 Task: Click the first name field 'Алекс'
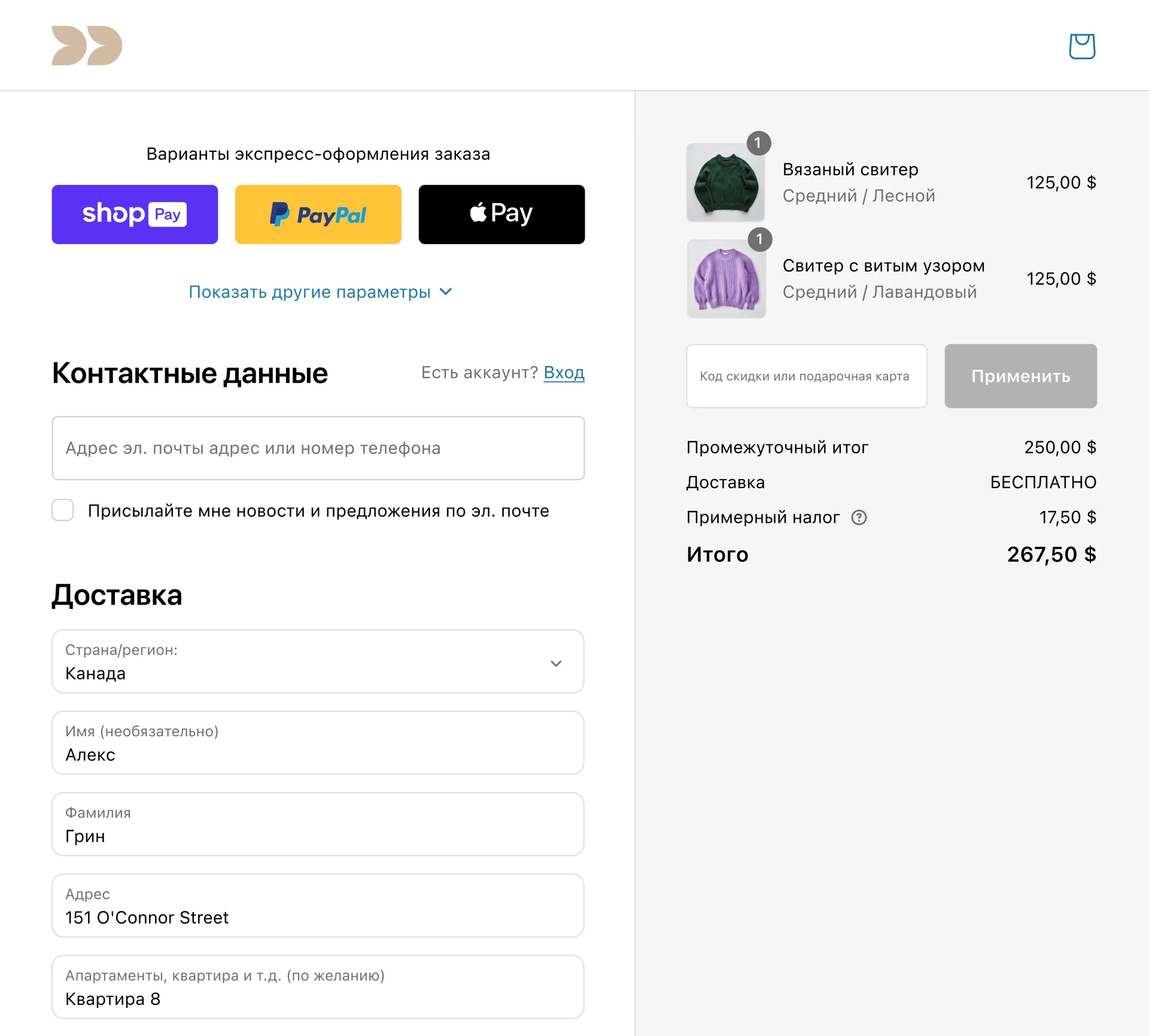(x=318, y=743)
